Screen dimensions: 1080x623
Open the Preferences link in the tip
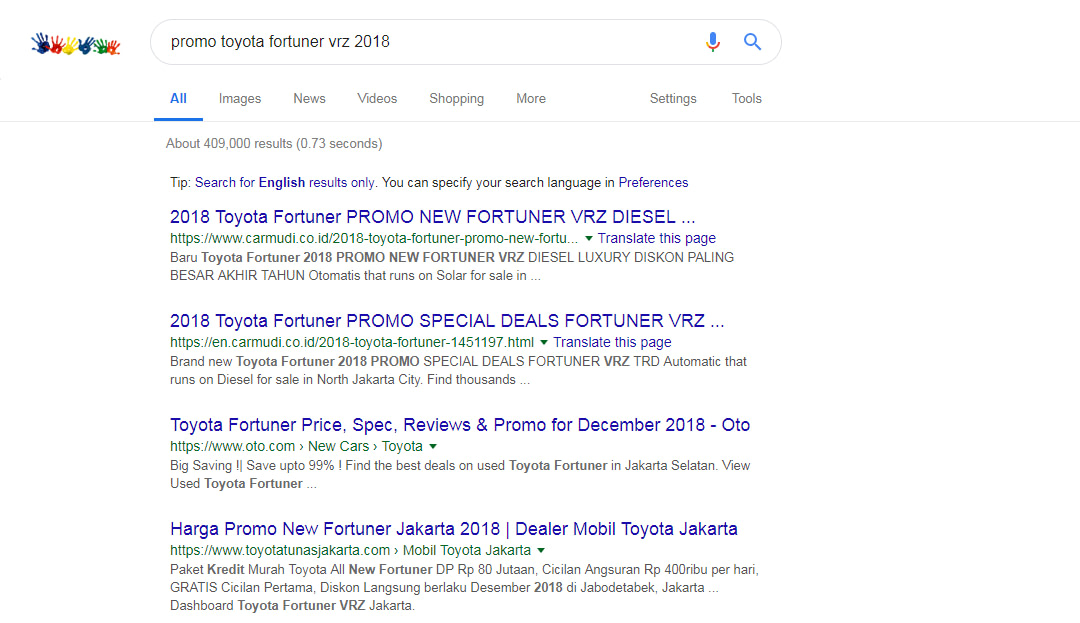point(653,182)
